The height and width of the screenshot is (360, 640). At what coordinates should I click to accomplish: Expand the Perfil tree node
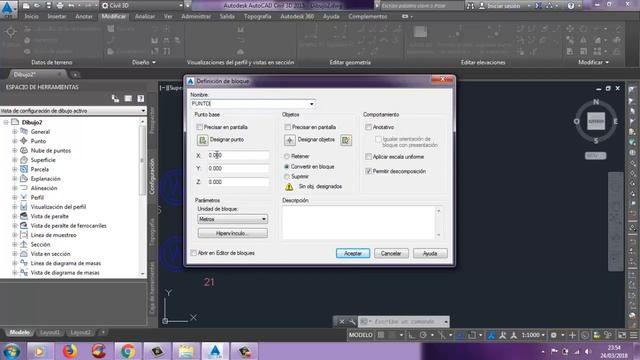pyautogui.click(x=15, y=197)
